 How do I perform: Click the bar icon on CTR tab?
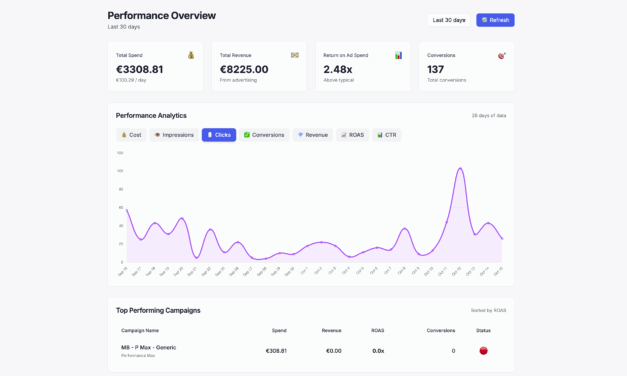pyautogui.click(x=380, y=135)
